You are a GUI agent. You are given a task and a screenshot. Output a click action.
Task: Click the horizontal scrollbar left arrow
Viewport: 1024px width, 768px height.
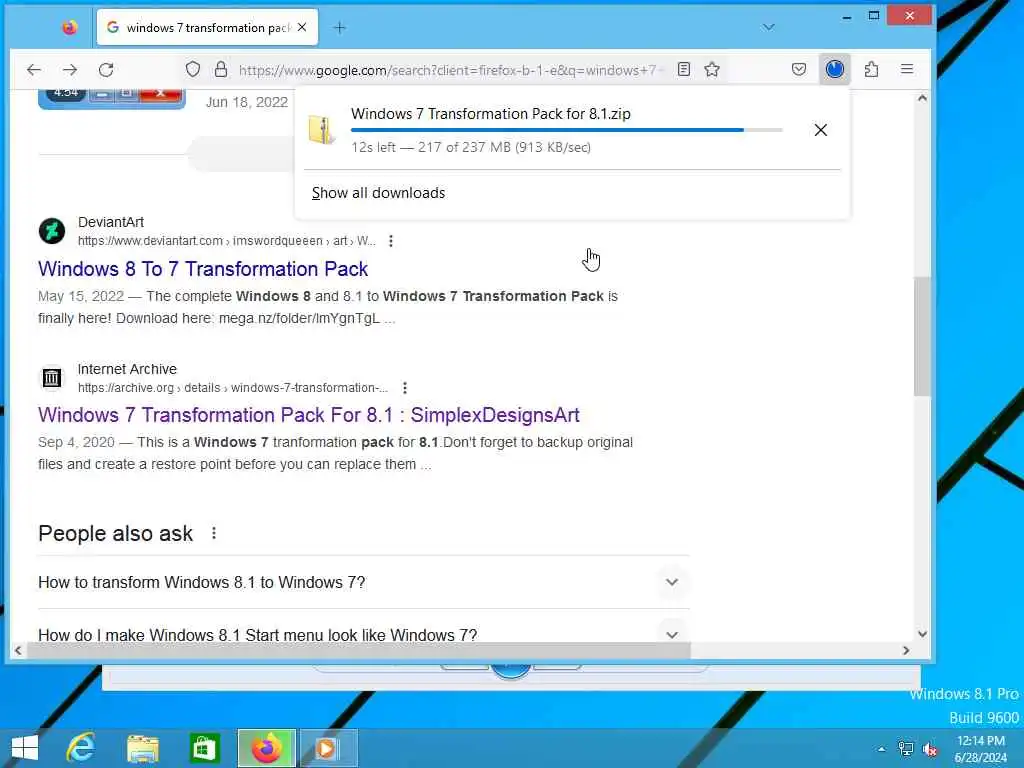[x=18, y=650]
